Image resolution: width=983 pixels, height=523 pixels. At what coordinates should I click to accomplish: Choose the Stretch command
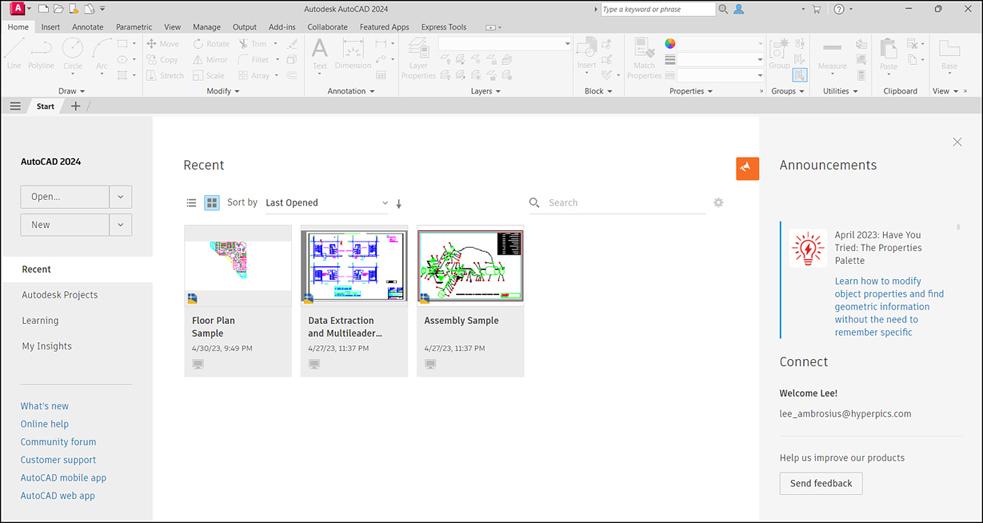pyautogui.click(x=165, y=75)
